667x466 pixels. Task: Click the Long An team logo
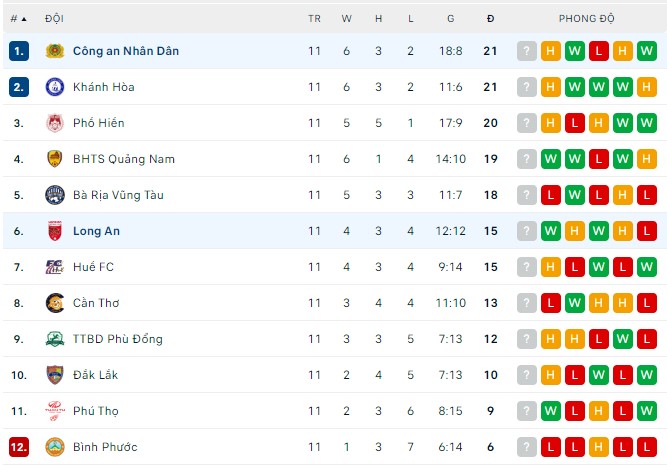(x=55, y=231)
